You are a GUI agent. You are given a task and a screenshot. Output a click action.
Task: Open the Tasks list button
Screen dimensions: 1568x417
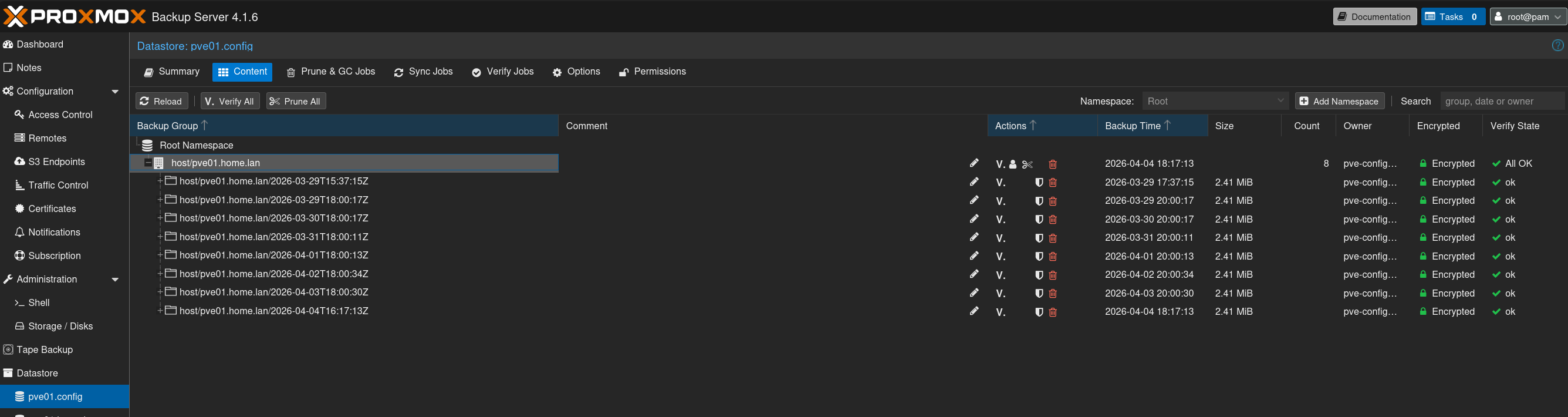[1453, 16]
